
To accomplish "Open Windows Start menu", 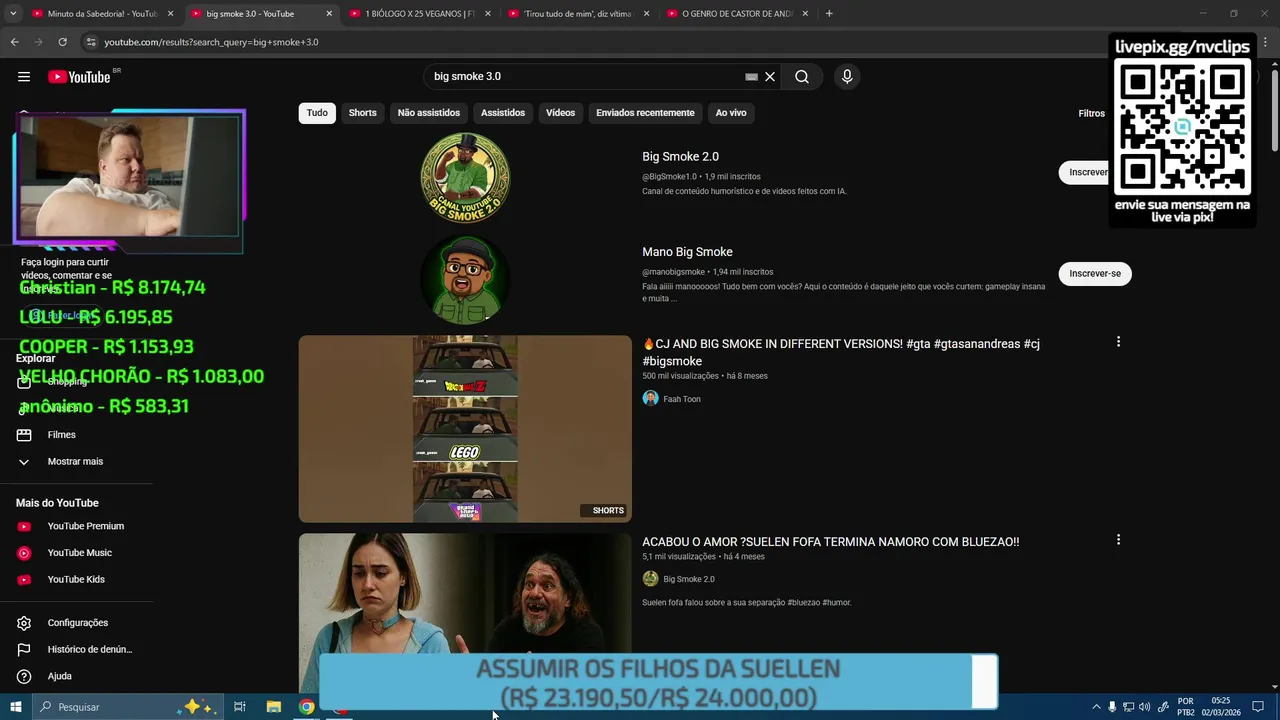I will point(15,707).
